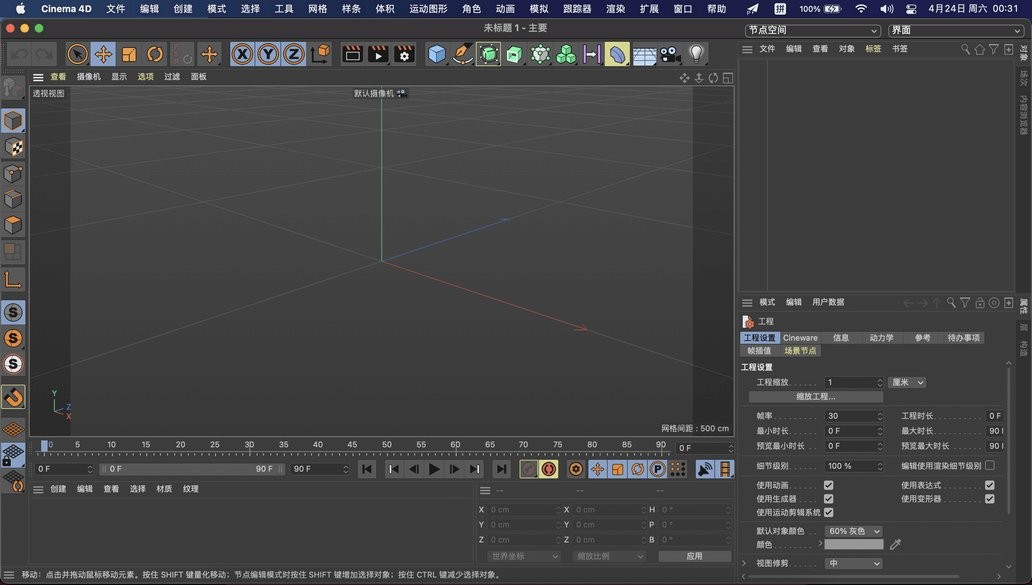Toggle the 使用变形器 checkbox
The image size is (1032, 585).
click(990, 498)
